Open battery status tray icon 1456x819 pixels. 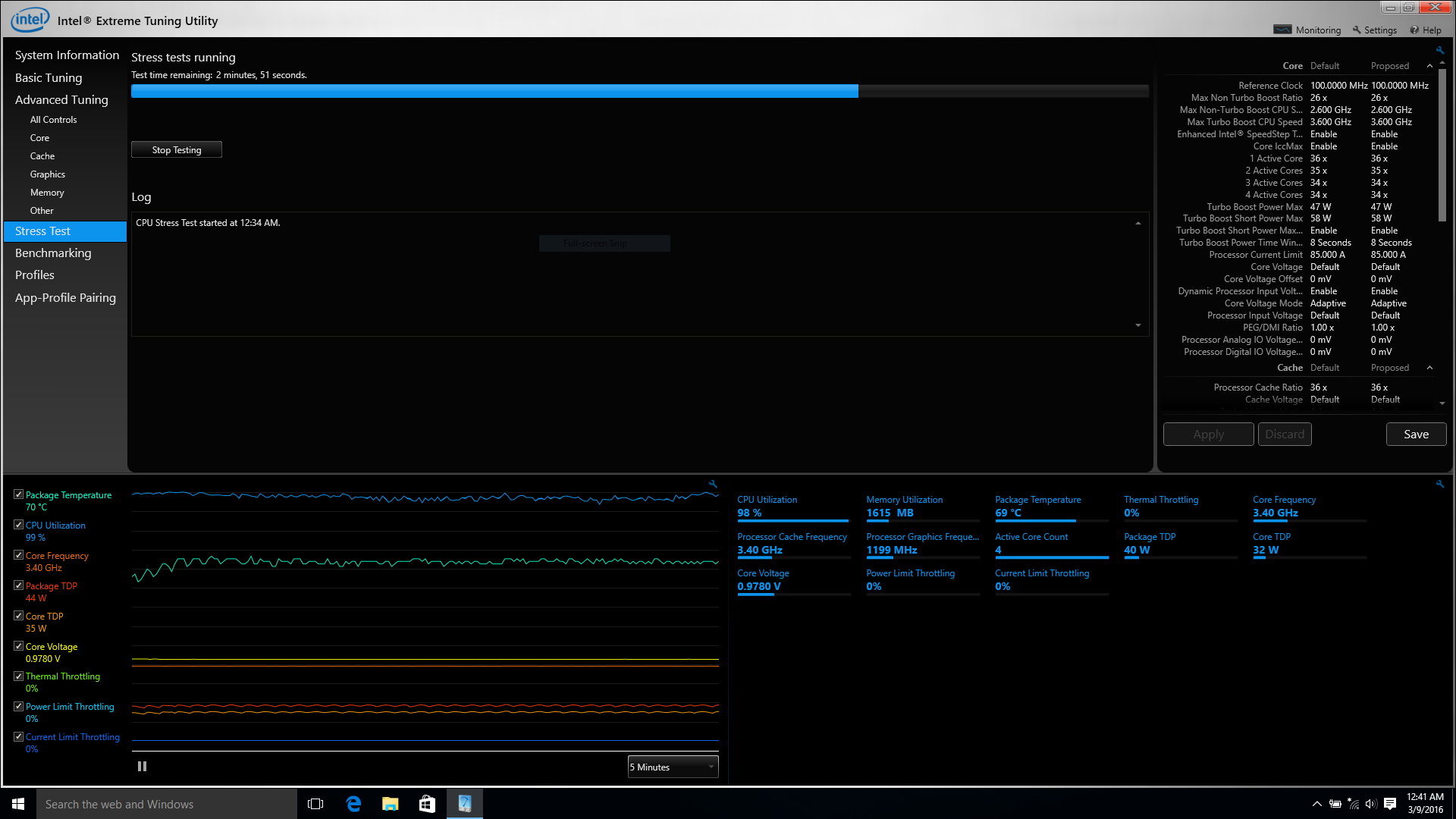(1335, 804)
